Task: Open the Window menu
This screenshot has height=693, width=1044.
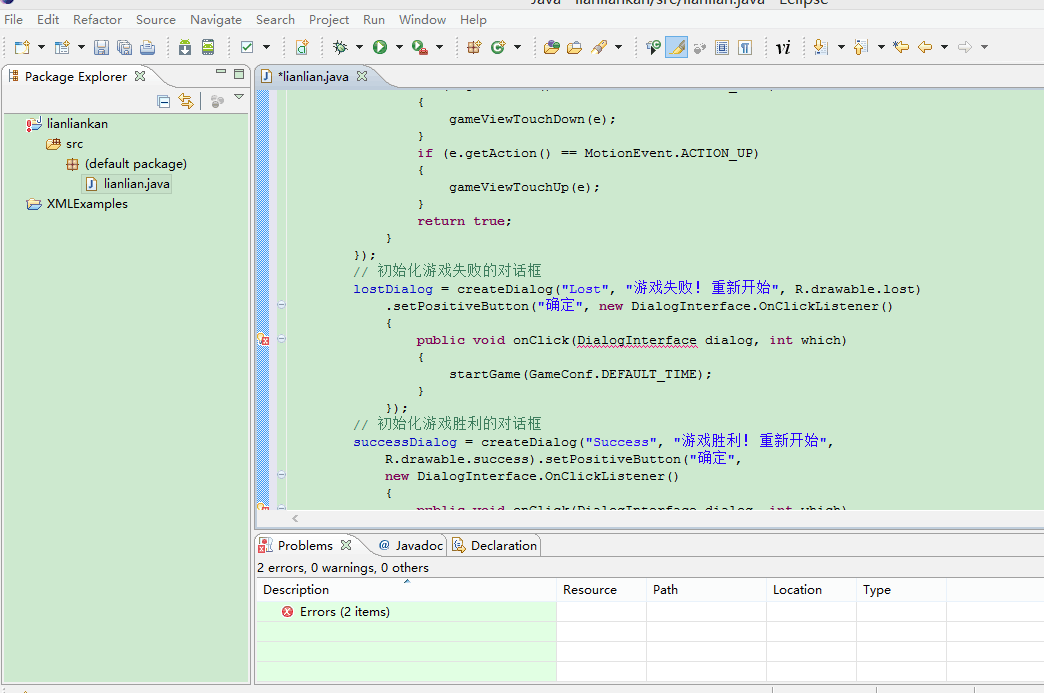Action: tap(422, 20)
